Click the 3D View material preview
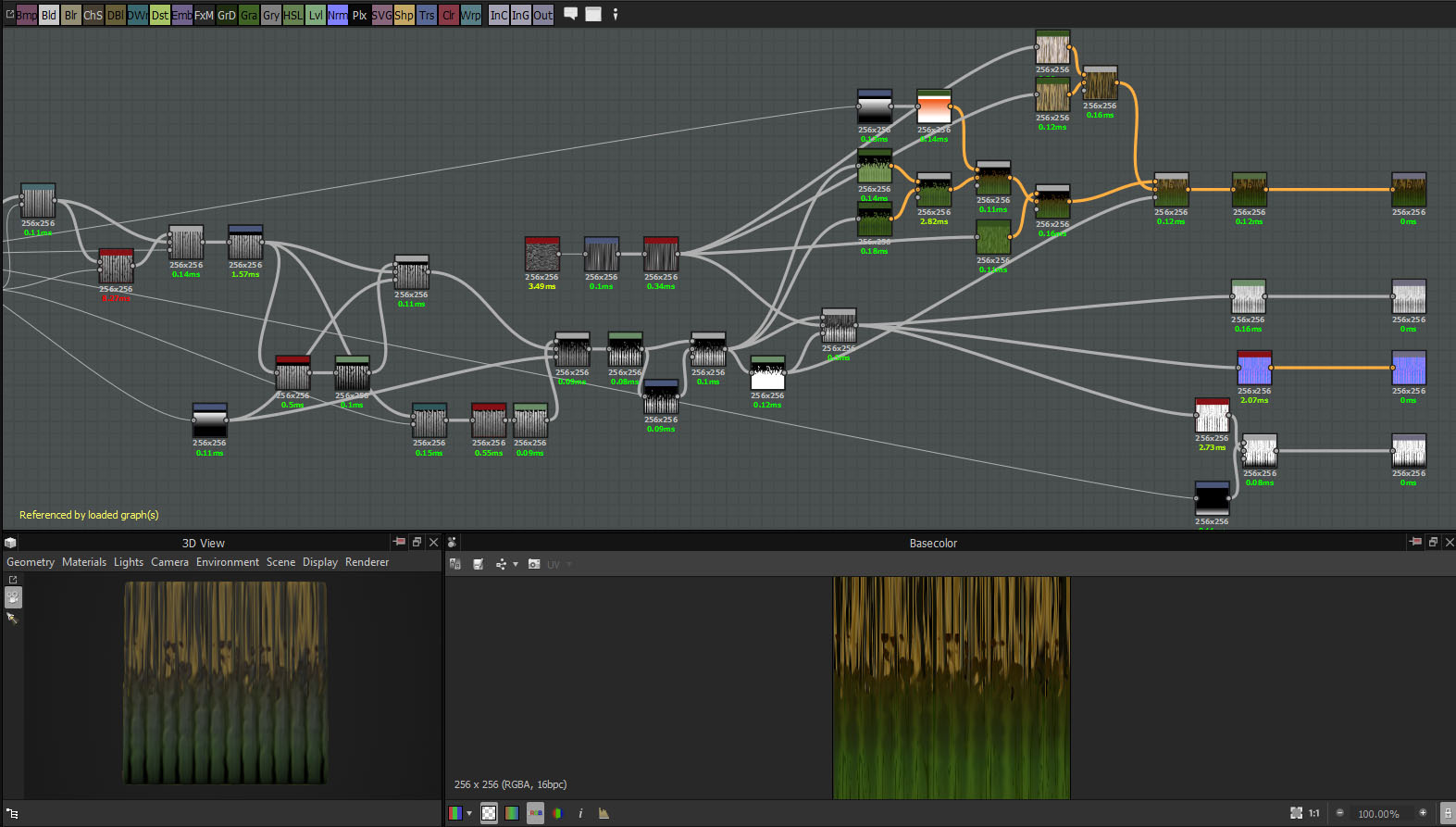This screenshot has width=1456, height=827. tap(226, 683)
